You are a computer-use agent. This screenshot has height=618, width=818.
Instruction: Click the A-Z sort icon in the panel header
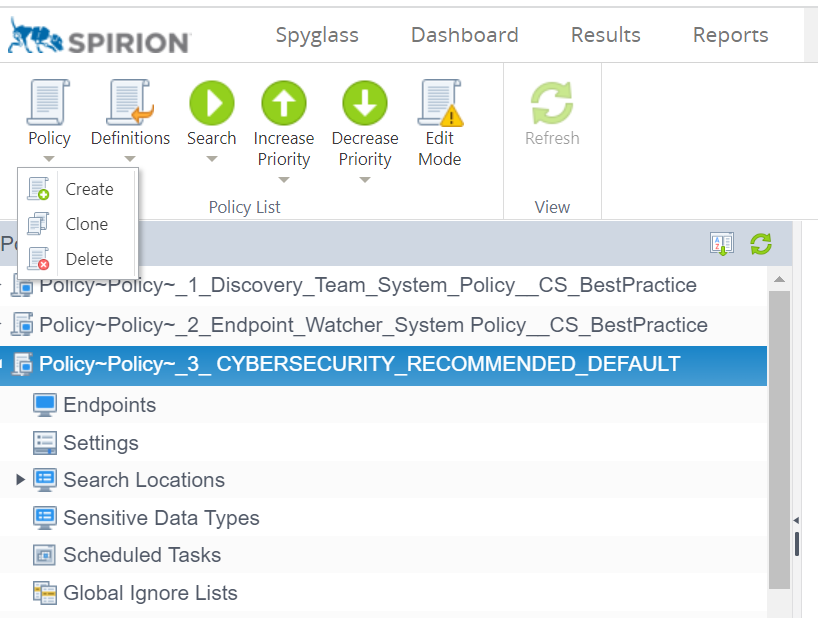(x=722, y=244)
